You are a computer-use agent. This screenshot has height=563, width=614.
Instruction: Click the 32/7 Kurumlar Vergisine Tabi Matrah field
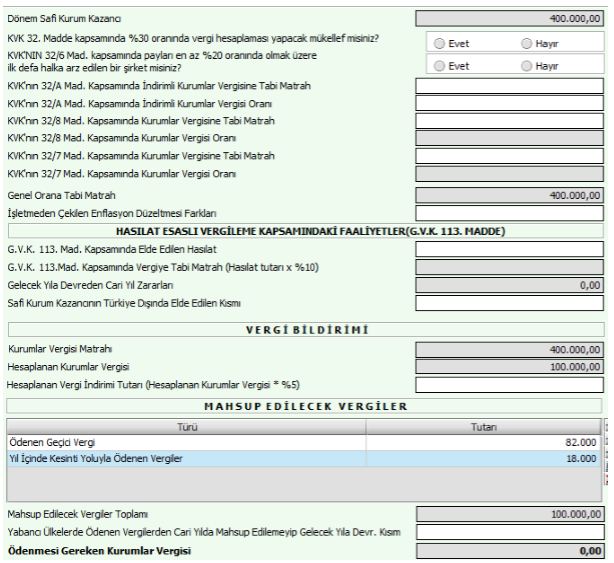click(x=509, y=156)
